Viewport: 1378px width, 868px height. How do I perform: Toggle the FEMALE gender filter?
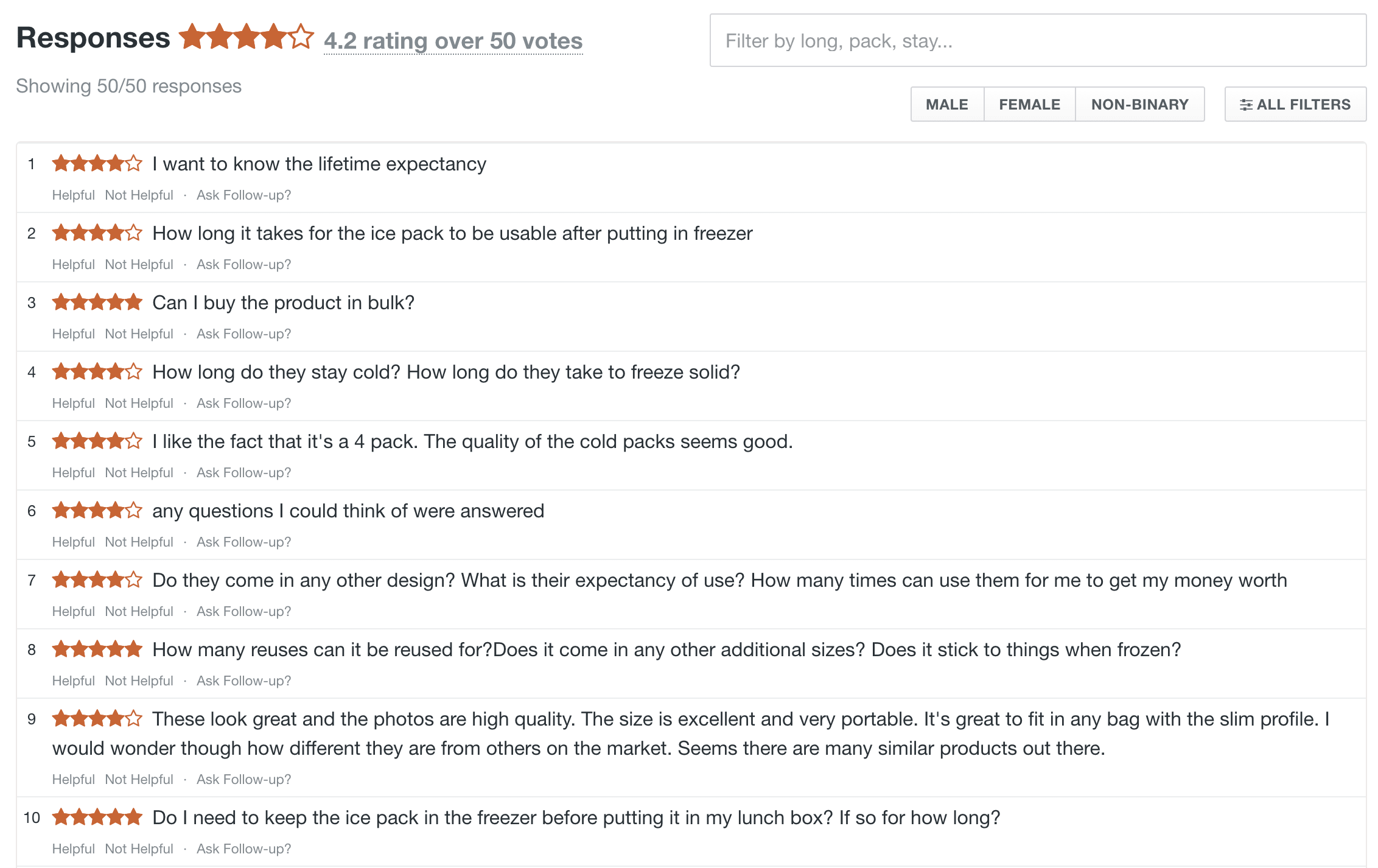click(x=1030, y=104)
